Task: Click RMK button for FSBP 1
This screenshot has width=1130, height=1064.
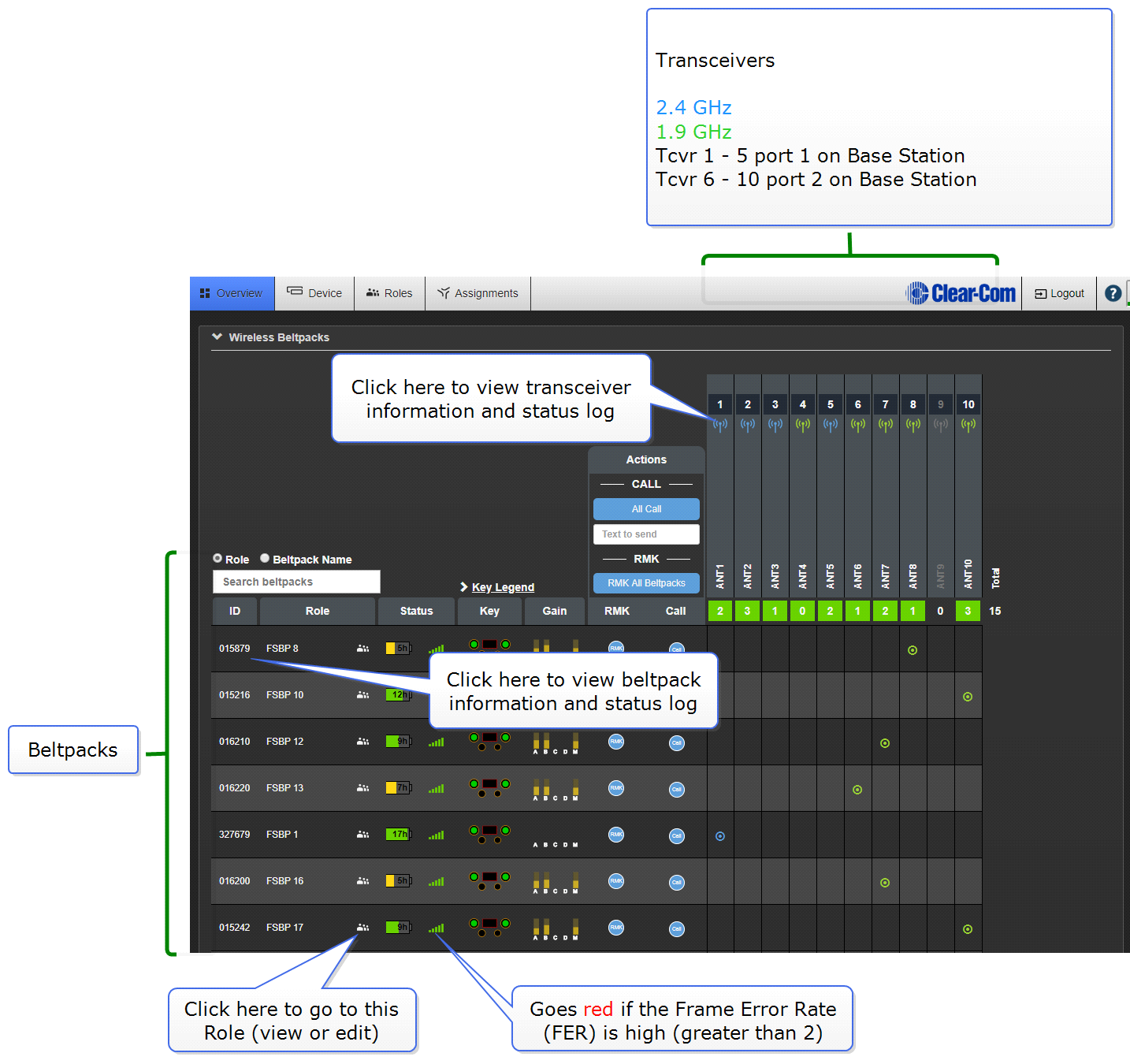Action: pyautogui.click(x=616, y=835)
